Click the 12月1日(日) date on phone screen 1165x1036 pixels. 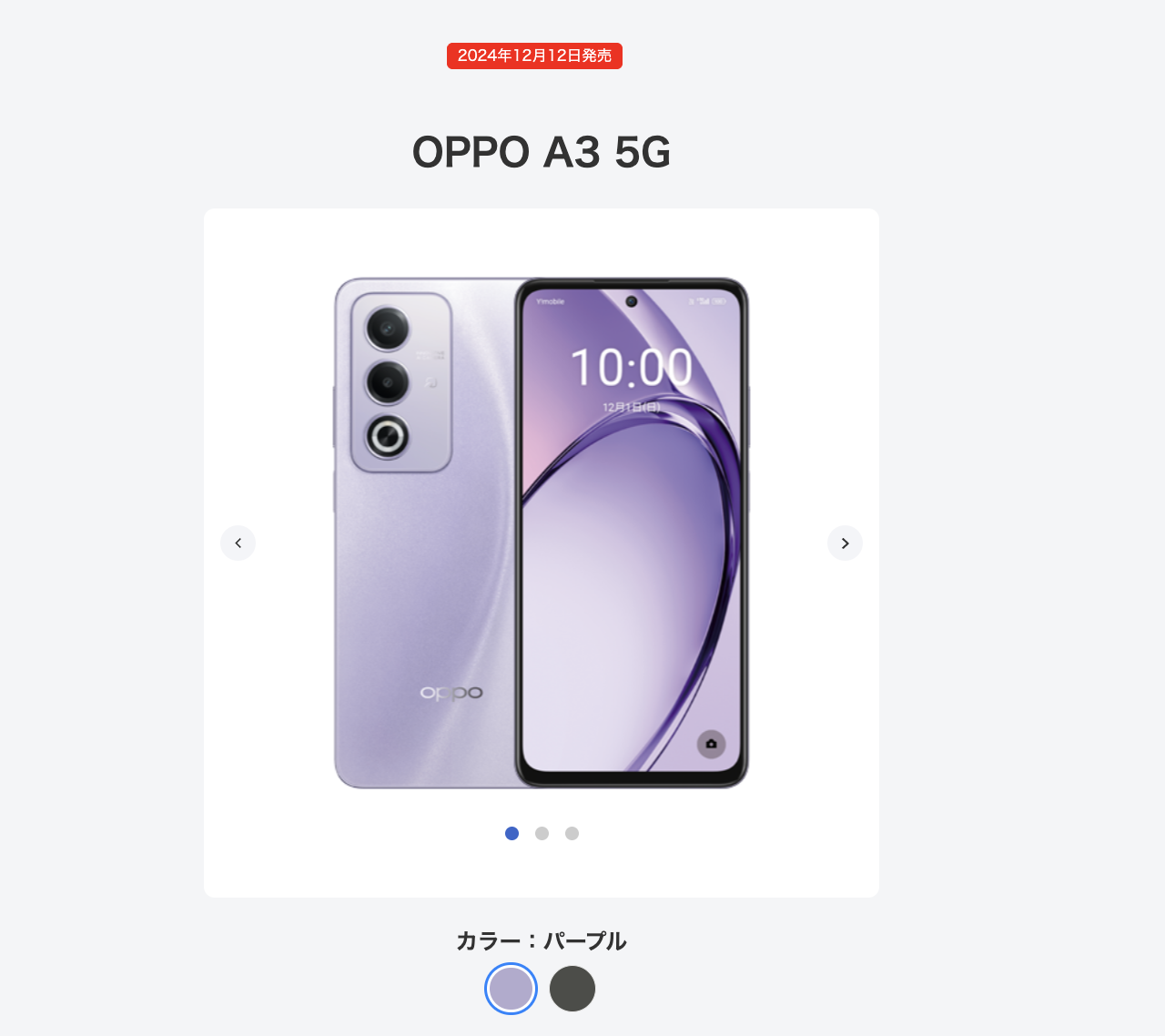click(632, 407)
